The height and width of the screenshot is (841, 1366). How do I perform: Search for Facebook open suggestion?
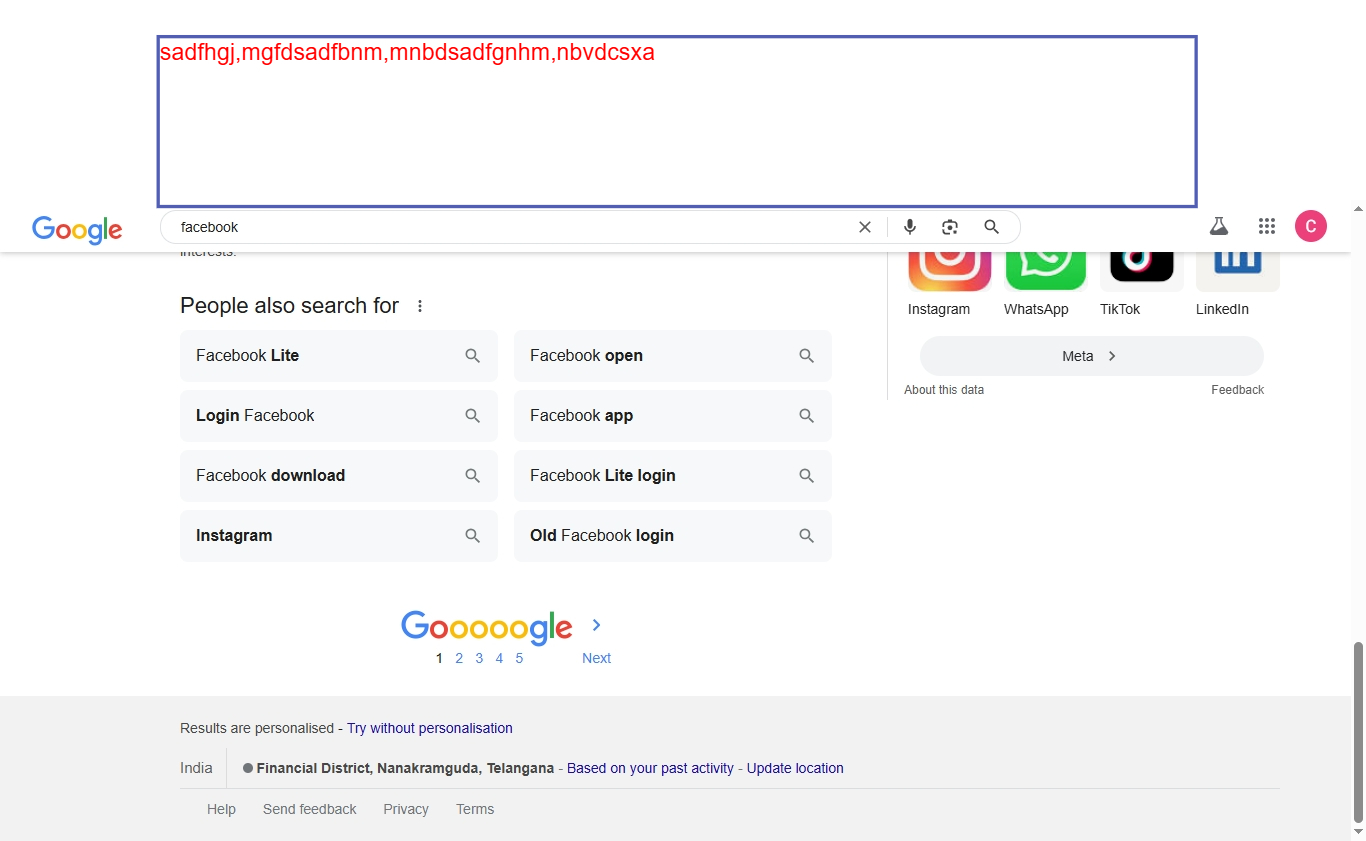(x=673, y=356)
